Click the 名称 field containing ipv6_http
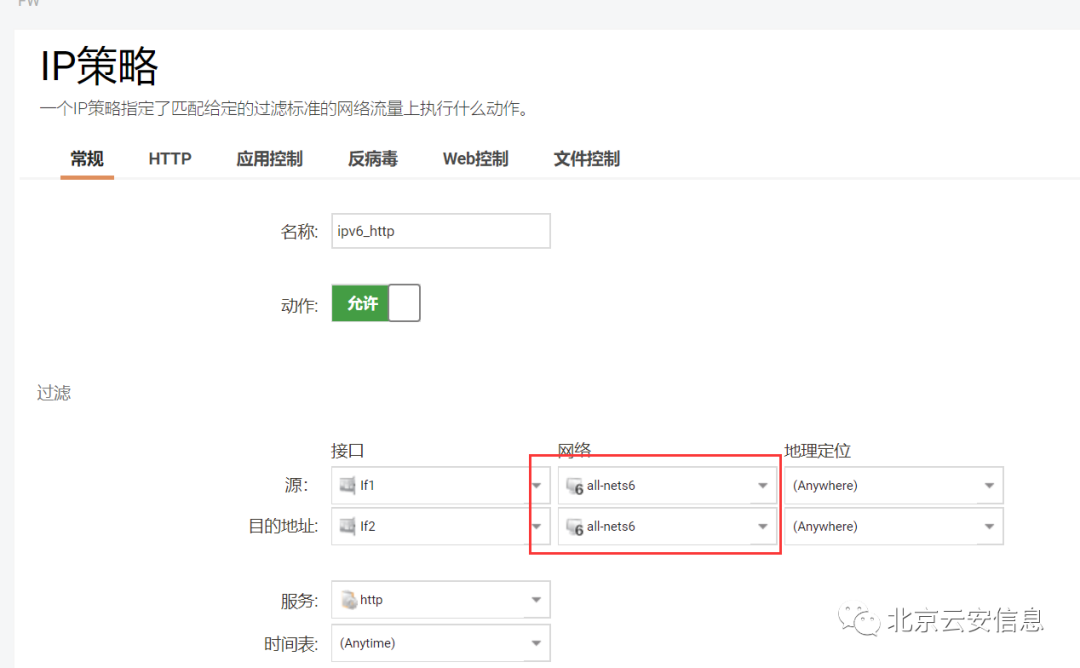This screenshot has height=668, width=1080. click(440, 231)
